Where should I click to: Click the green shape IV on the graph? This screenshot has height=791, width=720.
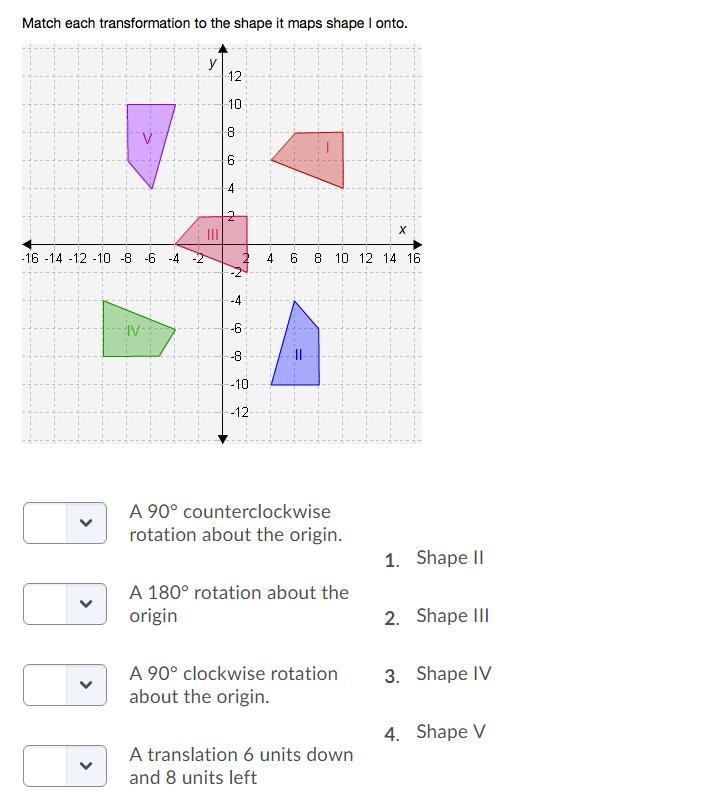(x=132, y=332)
